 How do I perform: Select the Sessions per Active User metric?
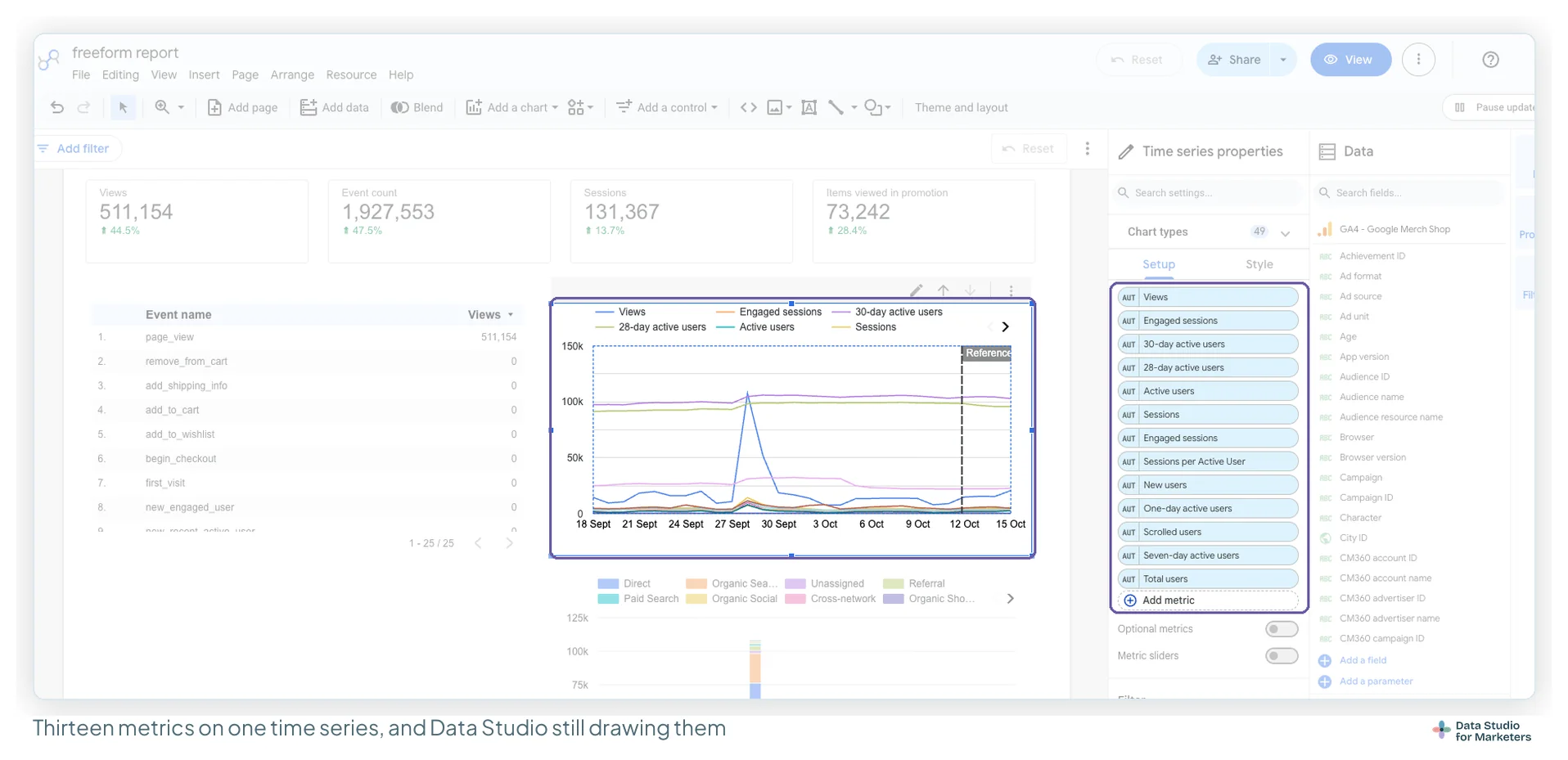[1208, 461]
